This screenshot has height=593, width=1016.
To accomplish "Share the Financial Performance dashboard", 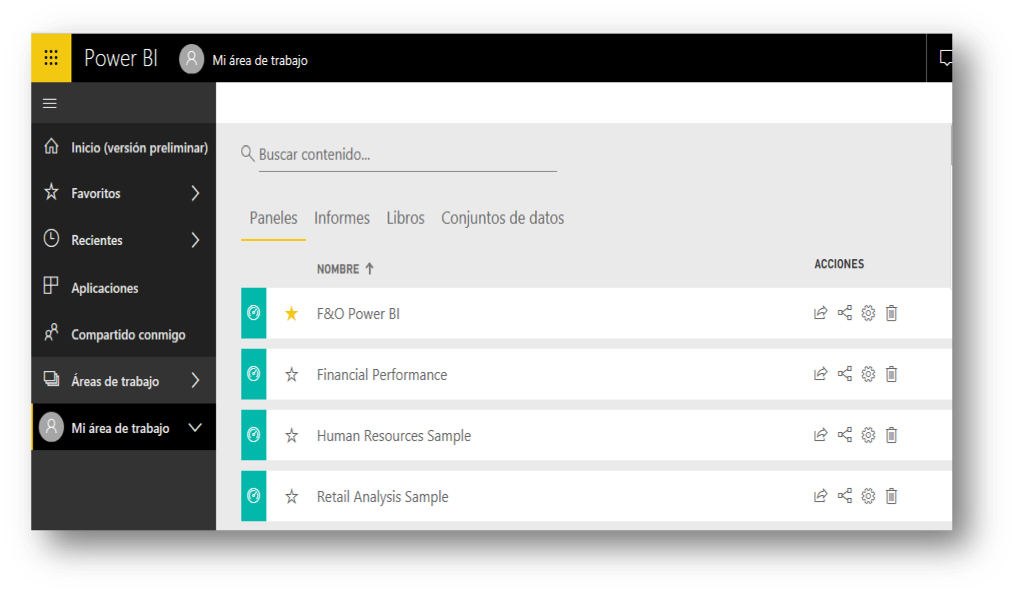I will [844, 374].
